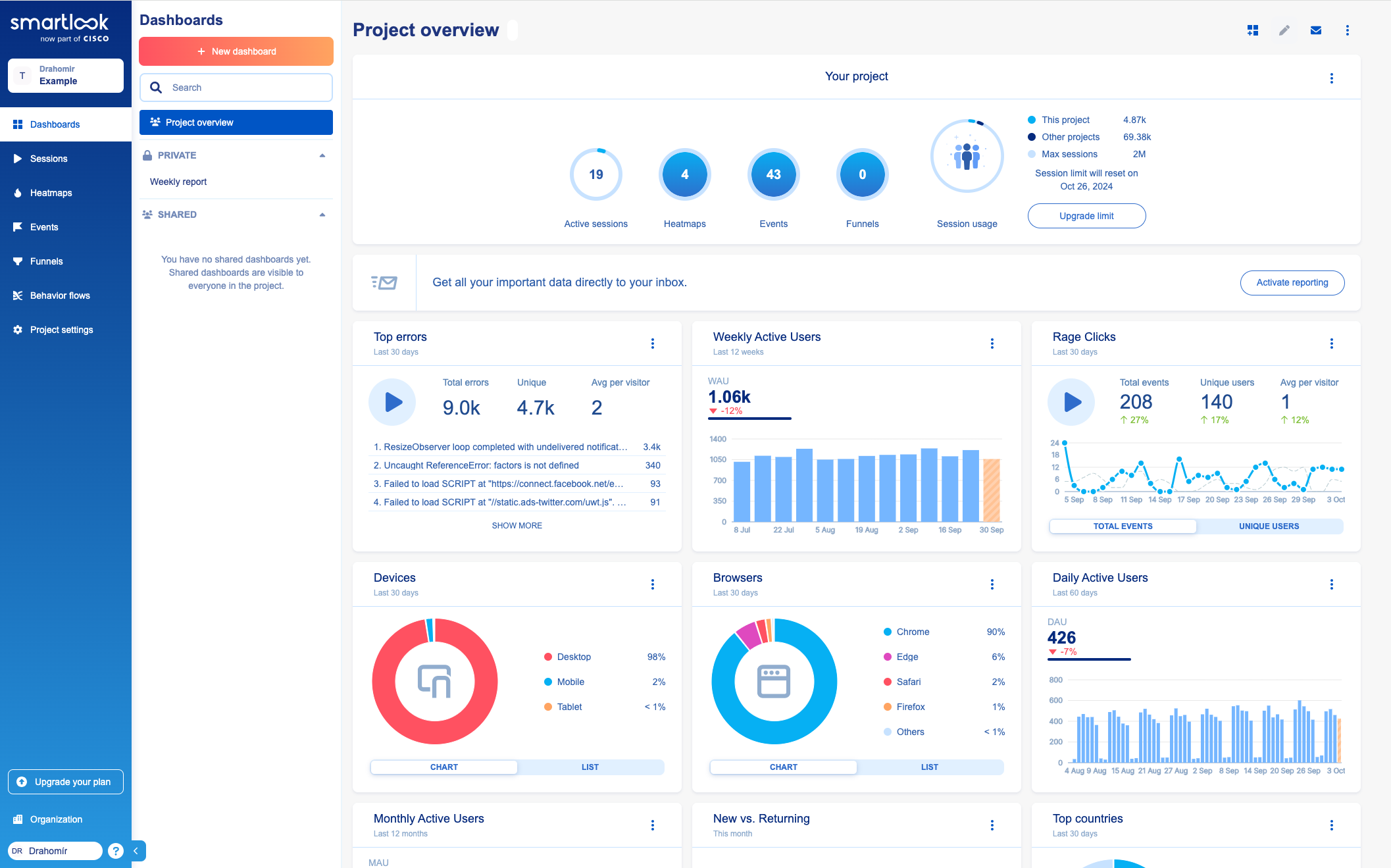Open Drahomír user account menu
The height and width of the screenshot is (868, 1391).
click(x=55, y=851)
